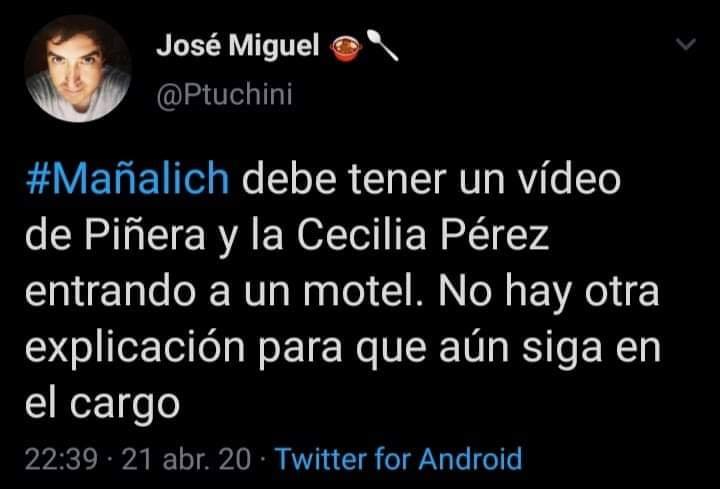Visit the @Ptuchini handle profile
720x489 pixels.
(x=225, y=95)
